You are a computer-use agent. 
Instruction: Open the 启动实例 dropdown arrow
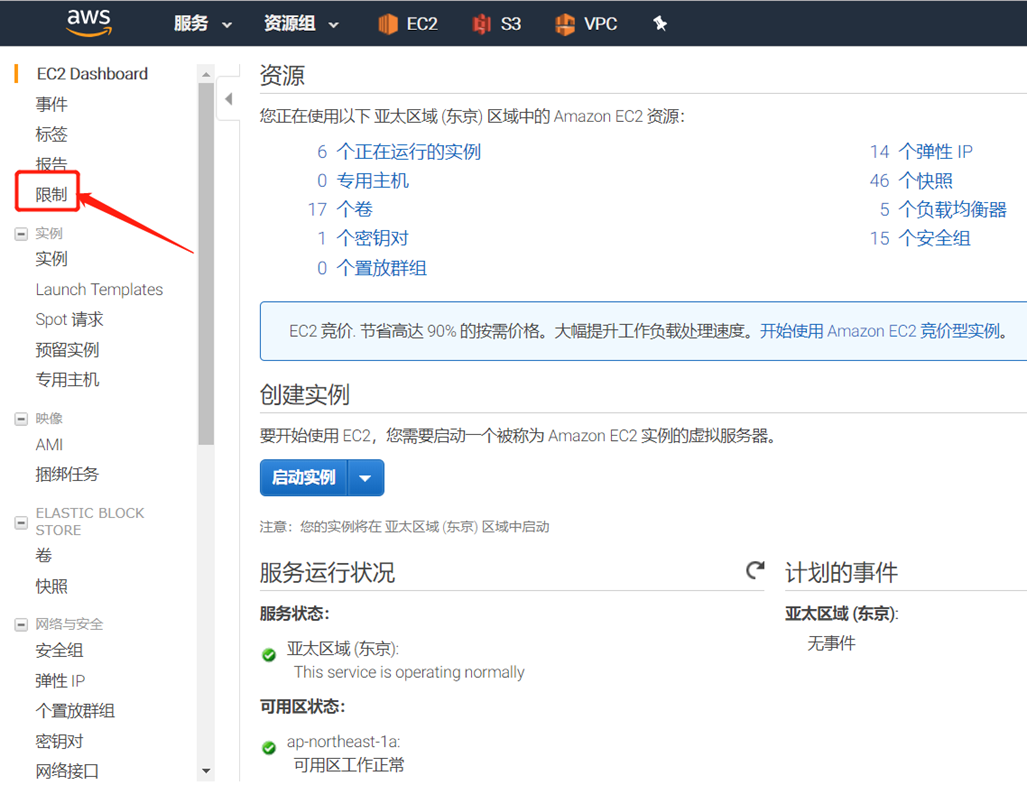tap(365, 477)
